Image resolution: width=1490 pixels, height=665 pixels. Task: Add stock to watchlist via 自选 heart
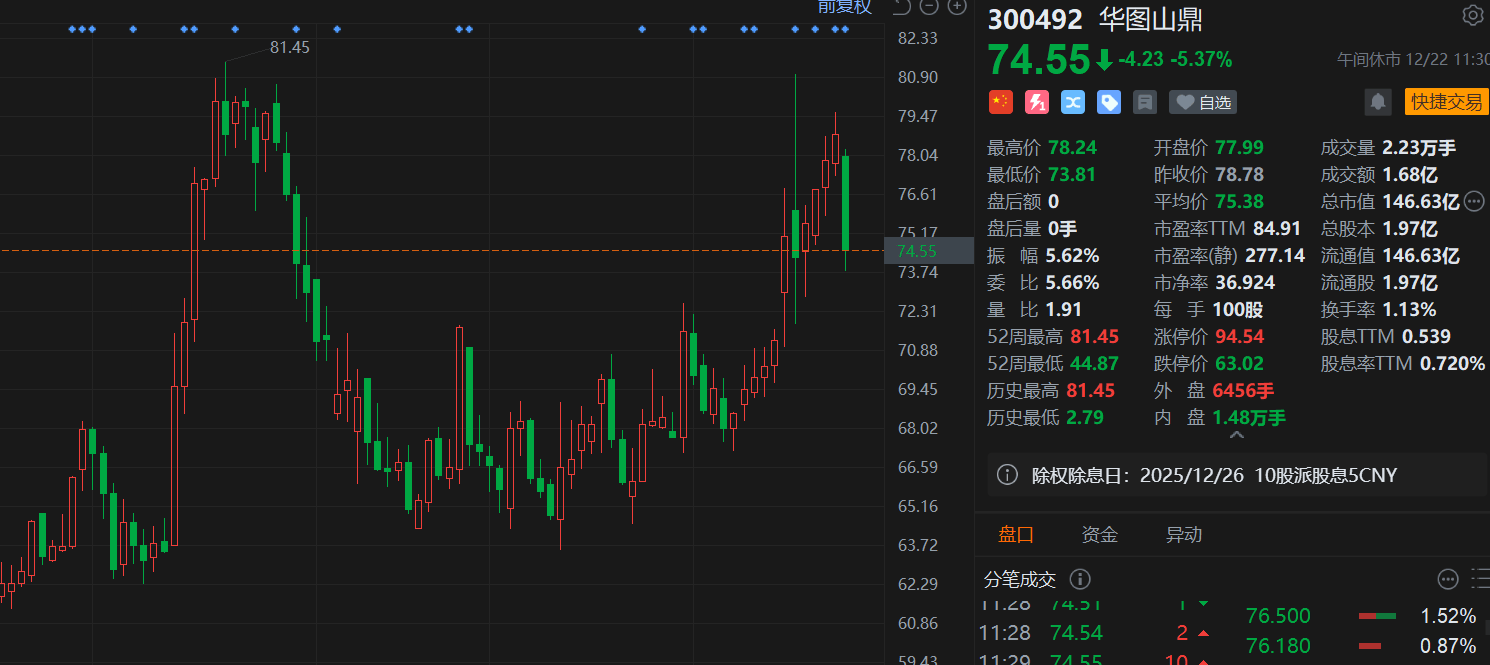click(x=1202, y=102)
